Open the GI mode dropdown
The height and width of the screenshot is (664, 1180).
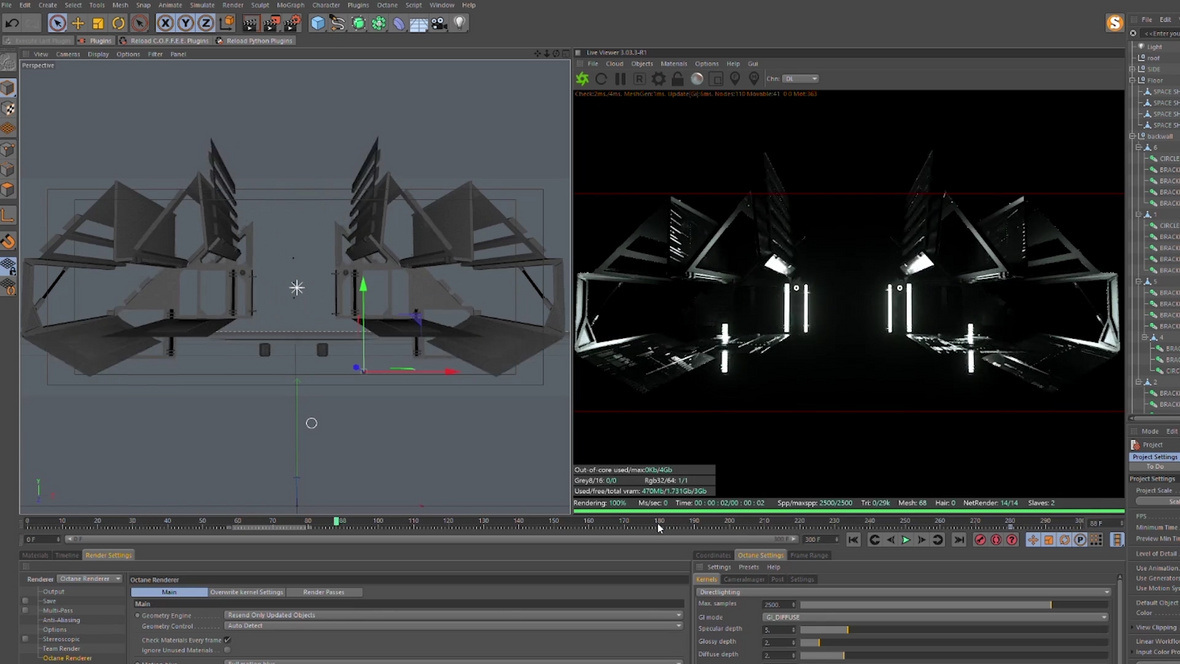click(935, 617)
